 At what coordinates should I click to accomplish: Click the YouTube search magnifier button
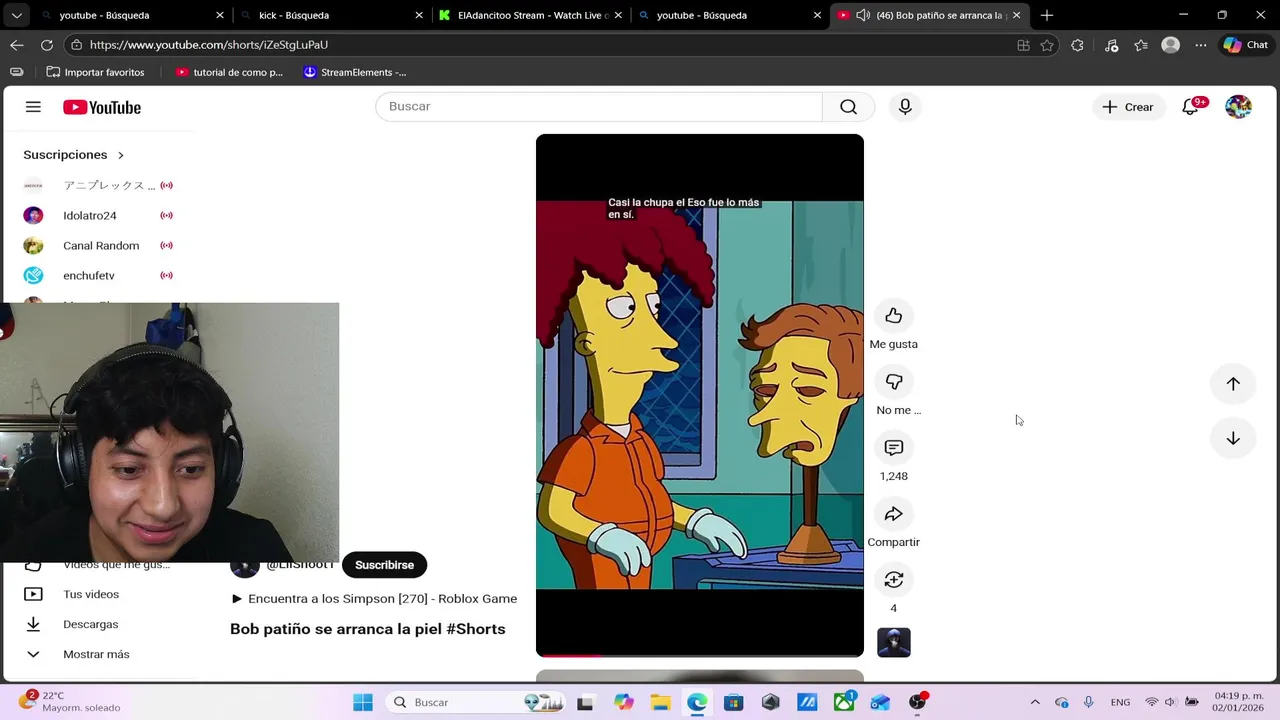coord(848,107)
